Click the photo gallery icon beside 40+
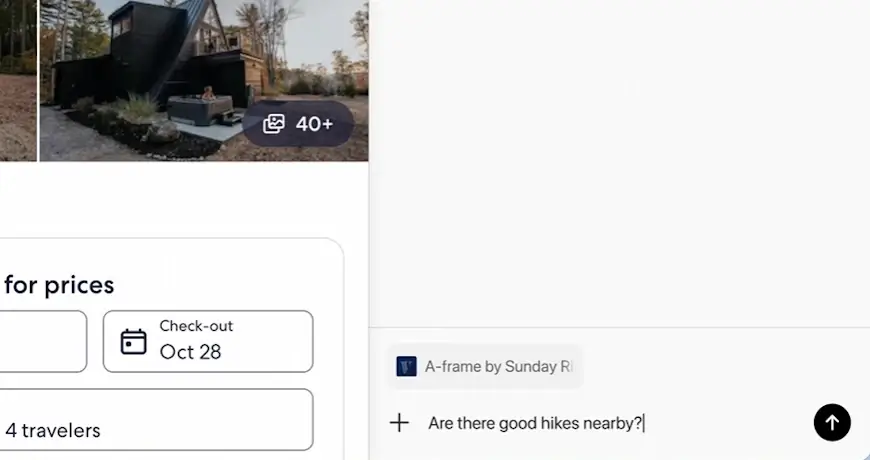Image resolution: width=870 pixels, height=460 pixels. [274, 124]
